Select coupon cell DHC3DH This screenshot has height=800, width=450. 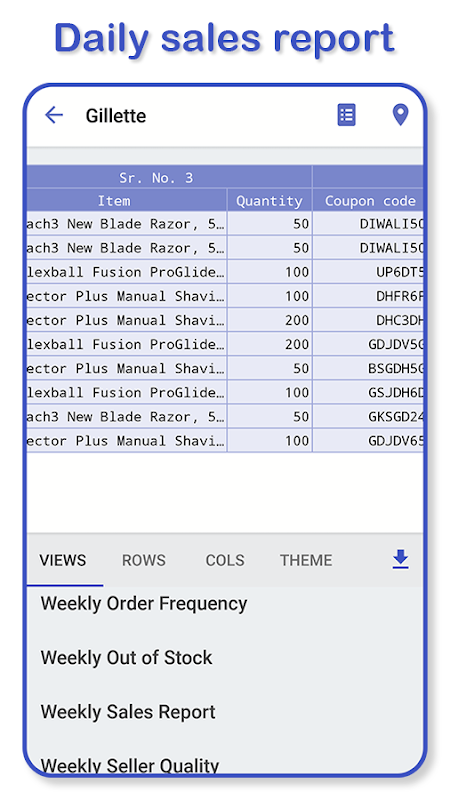click(x=368, y=320)
